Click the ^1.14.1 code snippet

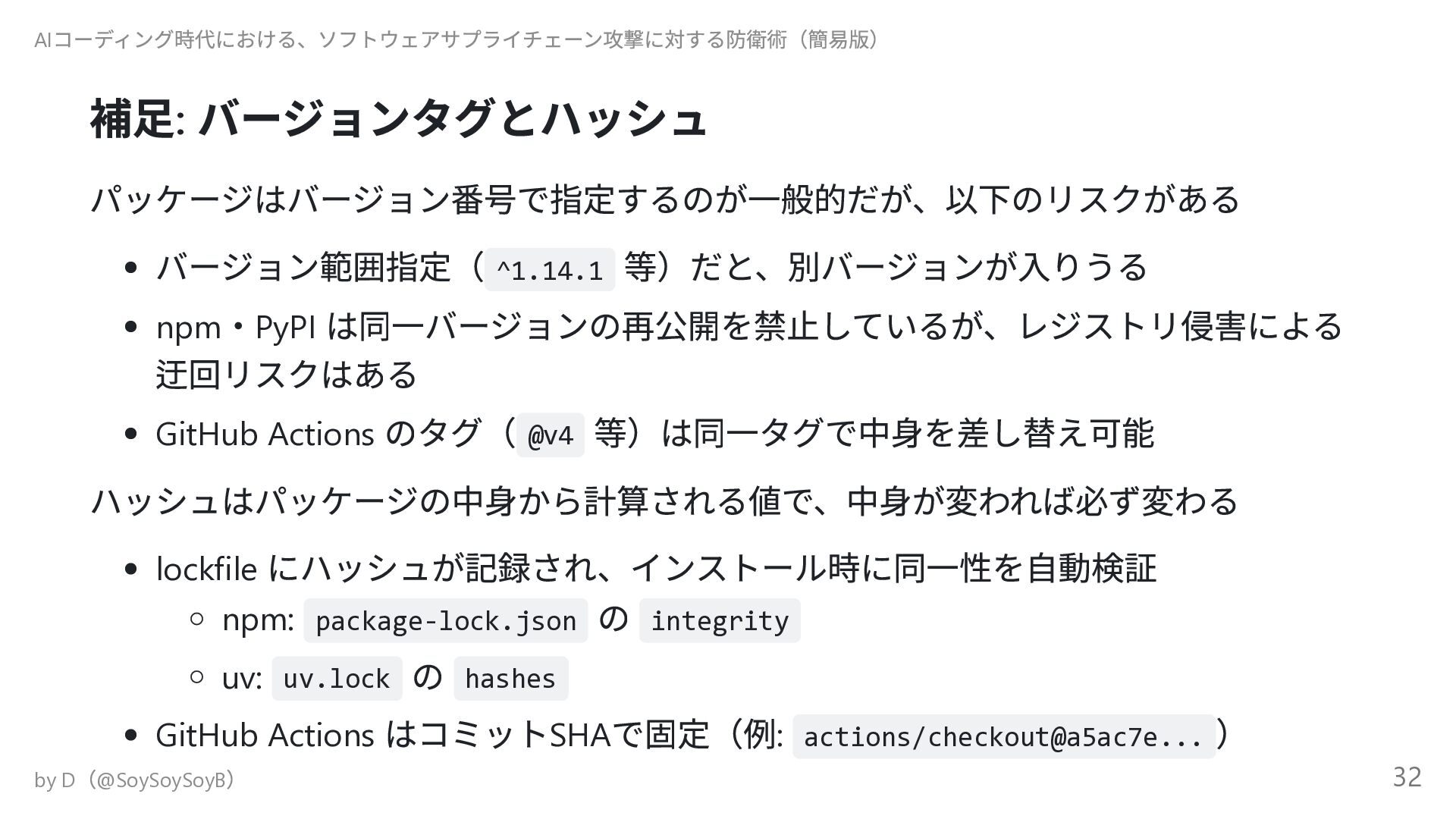pyautogui.click(x=549, y=269)
